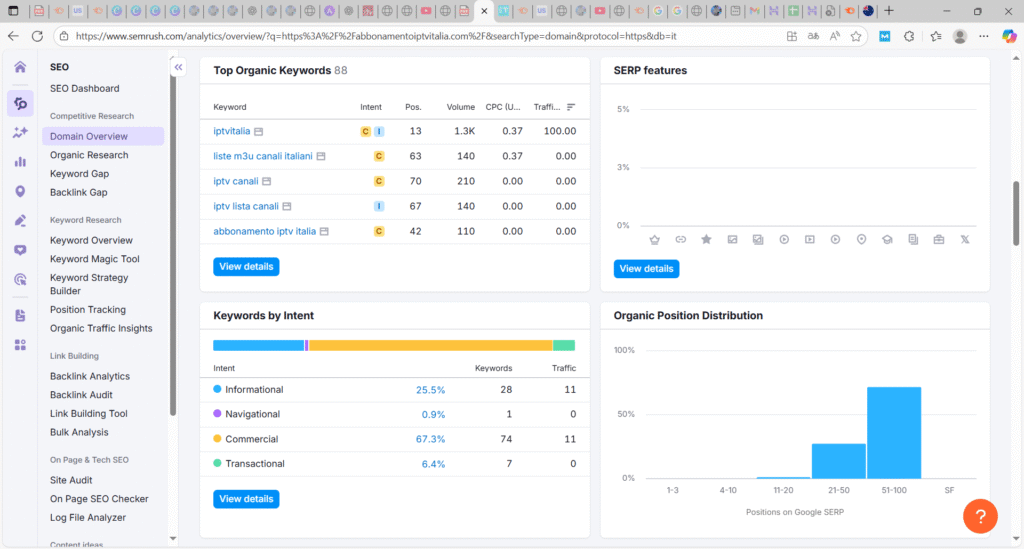This screenshot has width=1024, height=549.
Task: Open the browser Extensions puzzle icon
Action: (x=909, y=36)
